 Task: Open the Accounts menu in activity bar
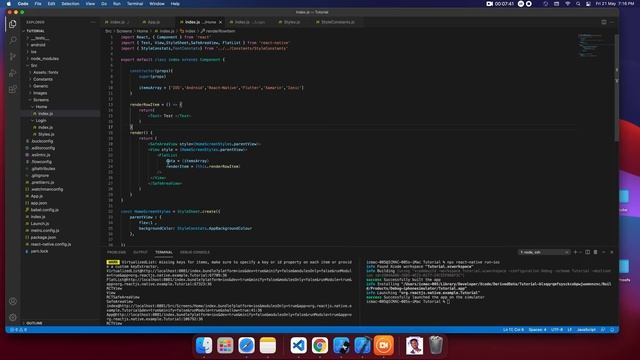point(13,301)
